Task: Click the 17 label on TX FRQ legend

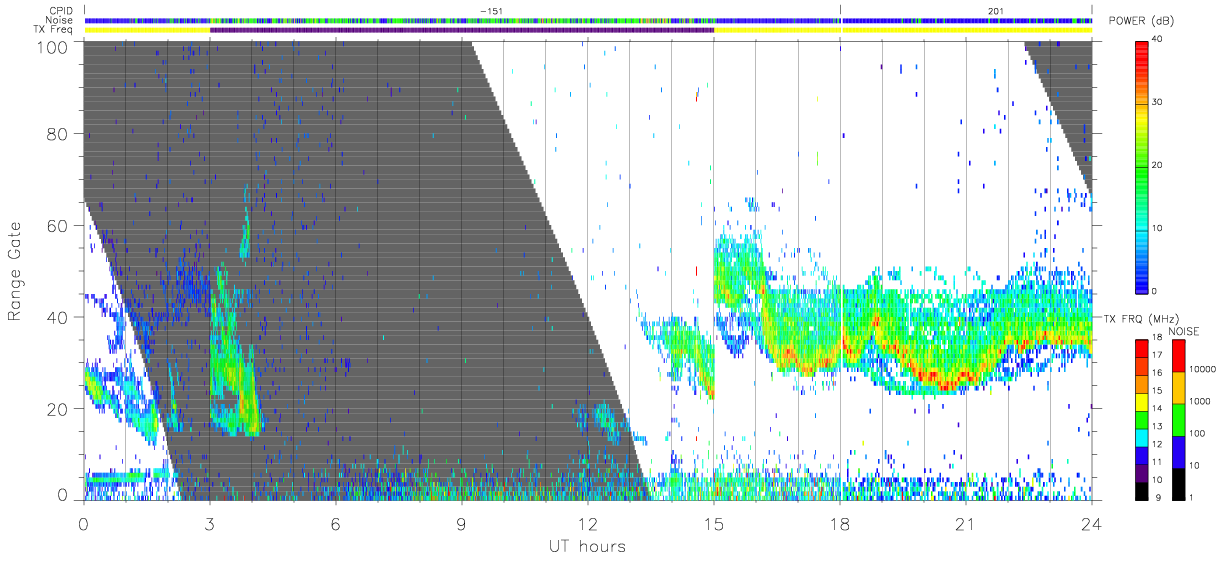Action: click(1156, 355)
